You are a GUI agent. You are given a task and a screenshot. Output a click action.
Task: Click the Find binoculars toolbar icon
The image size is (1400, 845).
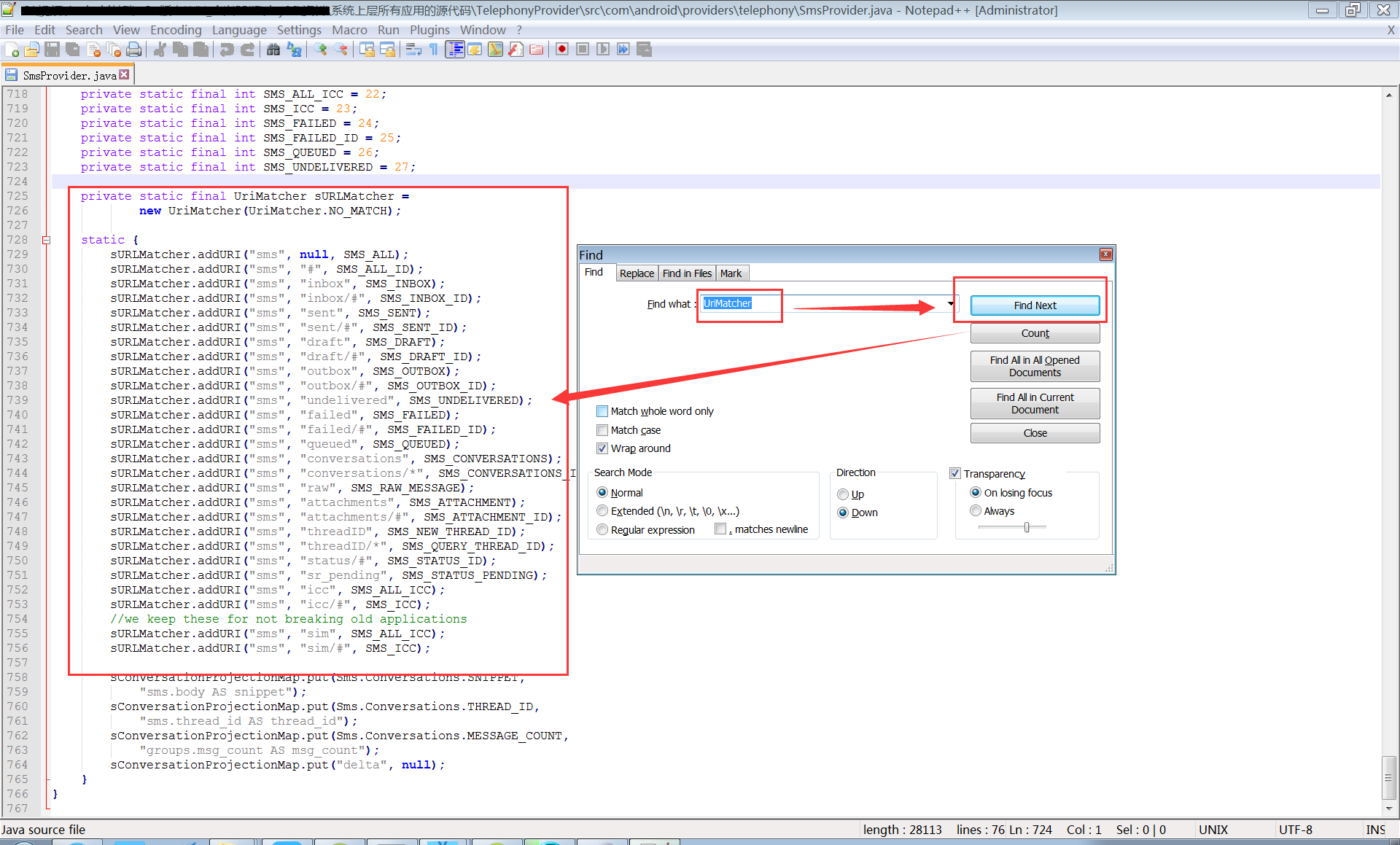273,50
